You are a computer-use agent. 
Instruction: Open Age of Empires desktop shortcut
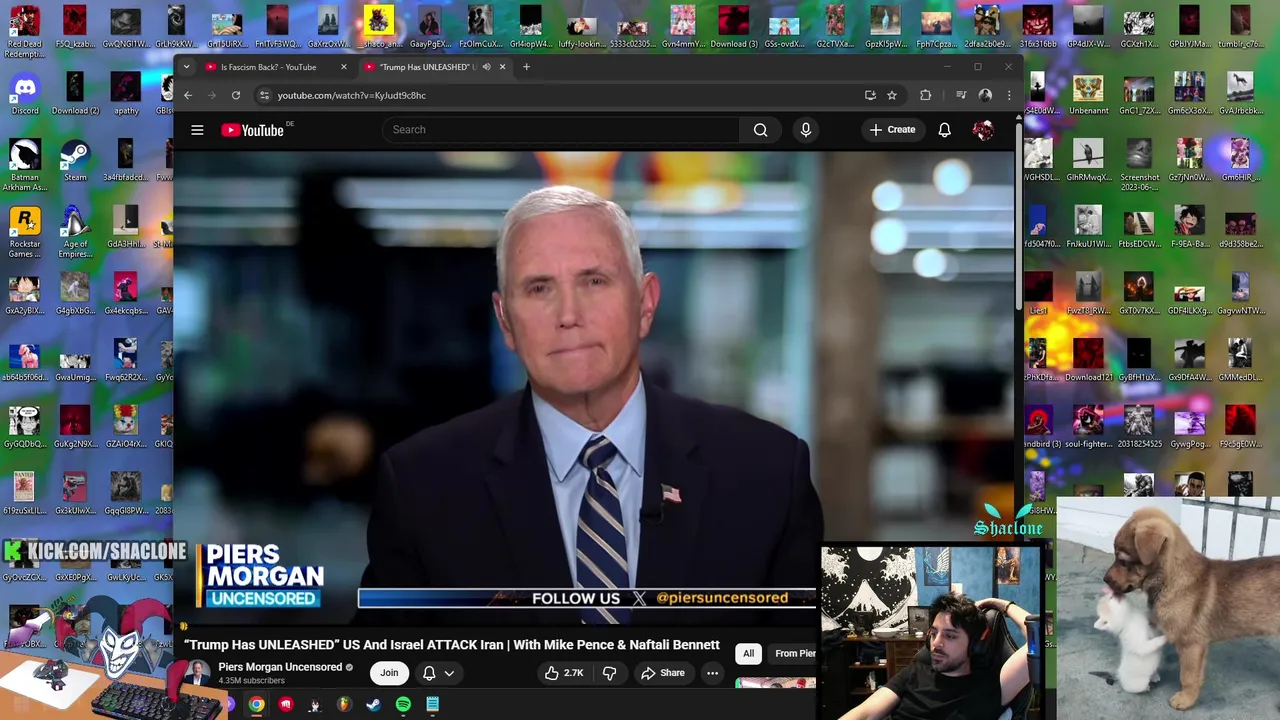(75, 232)
